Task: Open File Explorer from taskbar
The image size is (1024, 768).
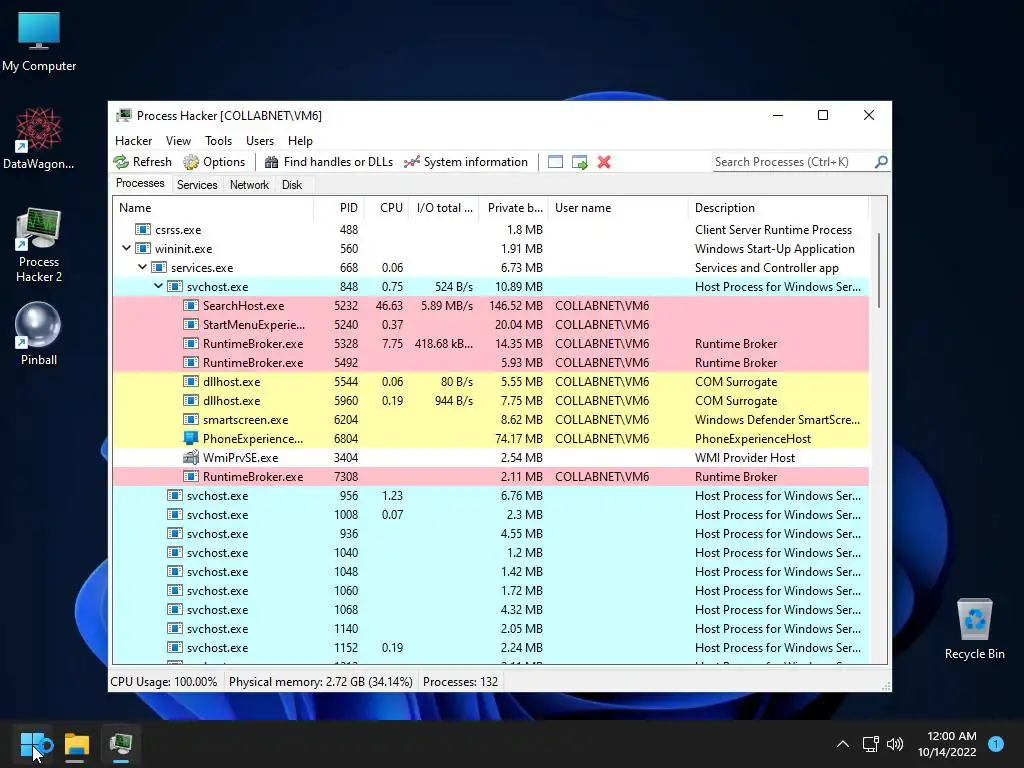Action: (76, 744)
